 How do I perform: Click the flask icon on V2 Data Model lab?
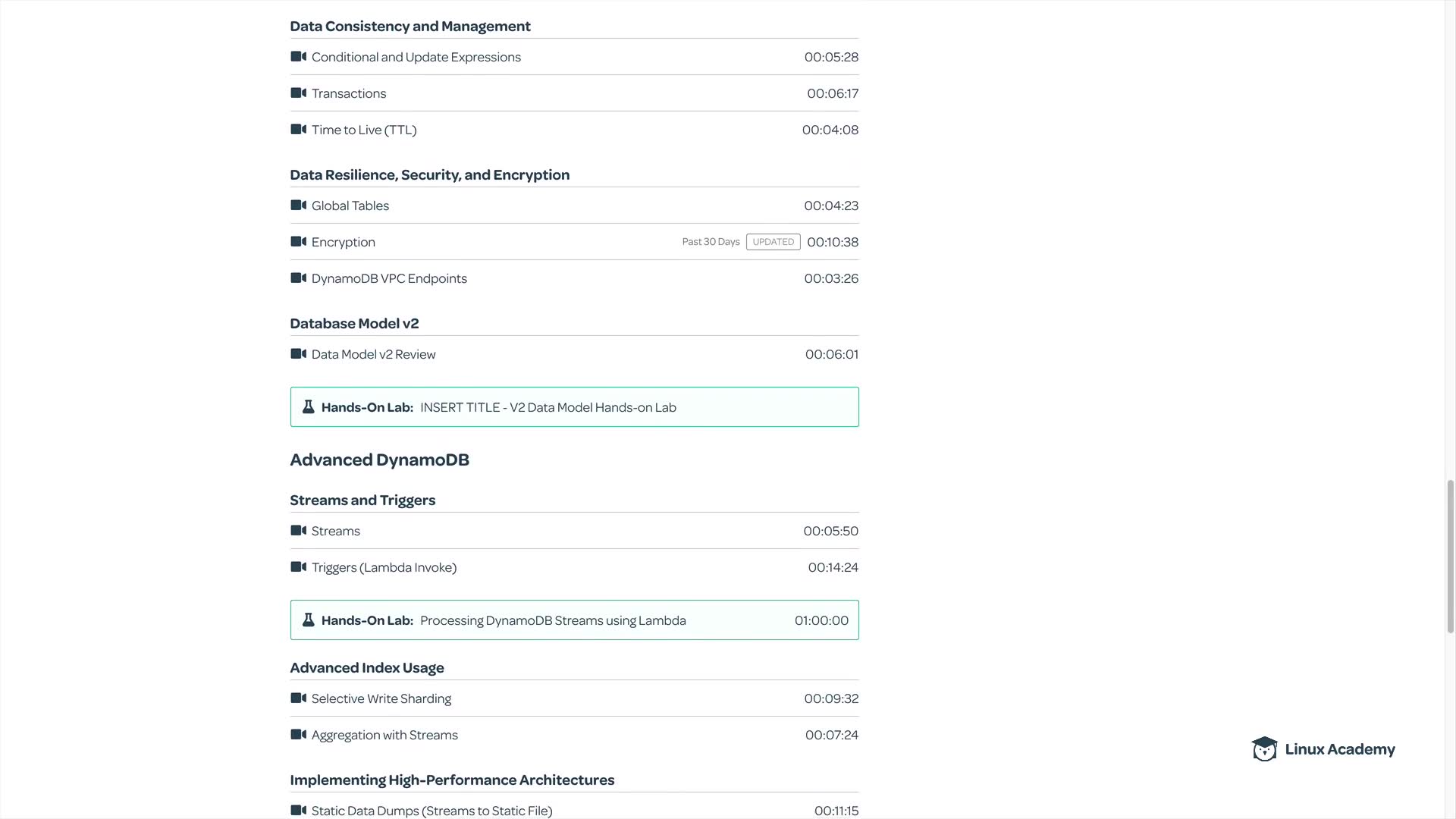(x=308, y=407)
